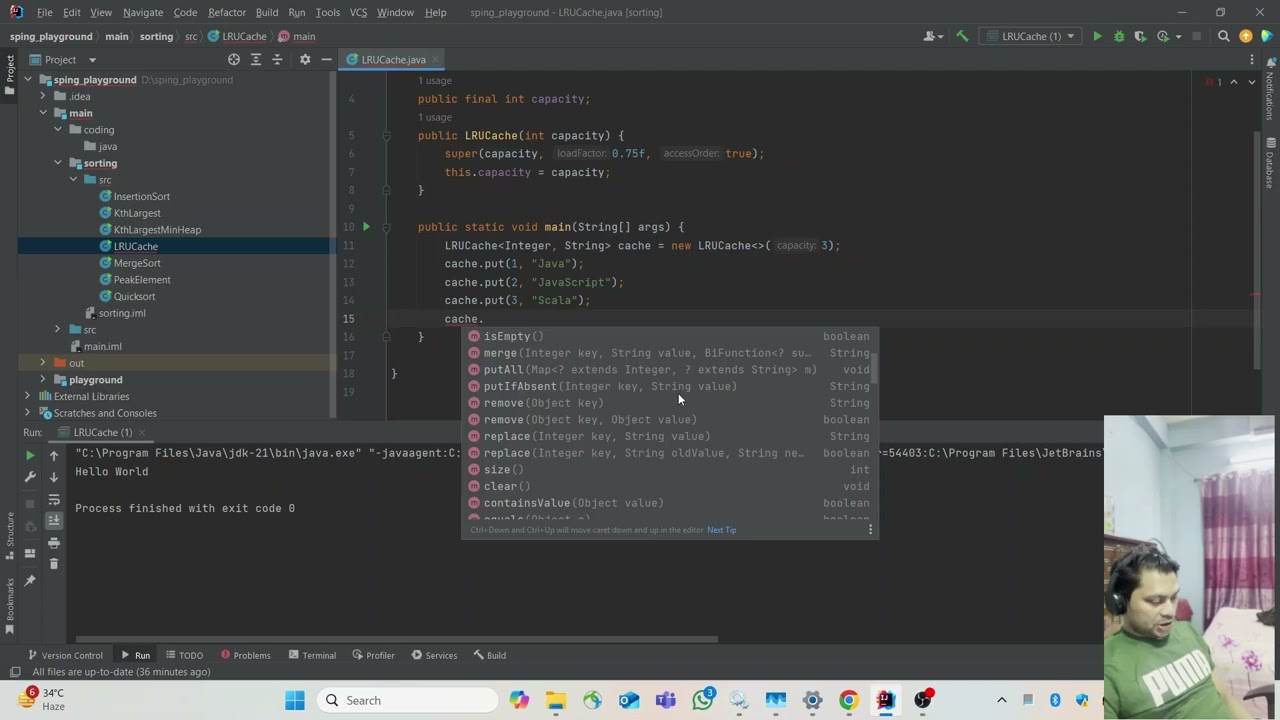Viewport: 1280px width, 720px height.
Task: Collapse the sorting module folder
Action: 58,163
